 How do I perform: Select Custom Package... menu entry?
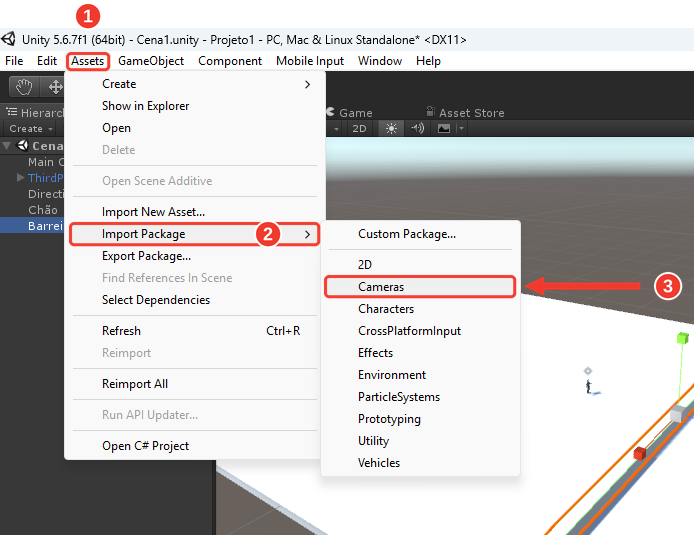coord(407,234)
